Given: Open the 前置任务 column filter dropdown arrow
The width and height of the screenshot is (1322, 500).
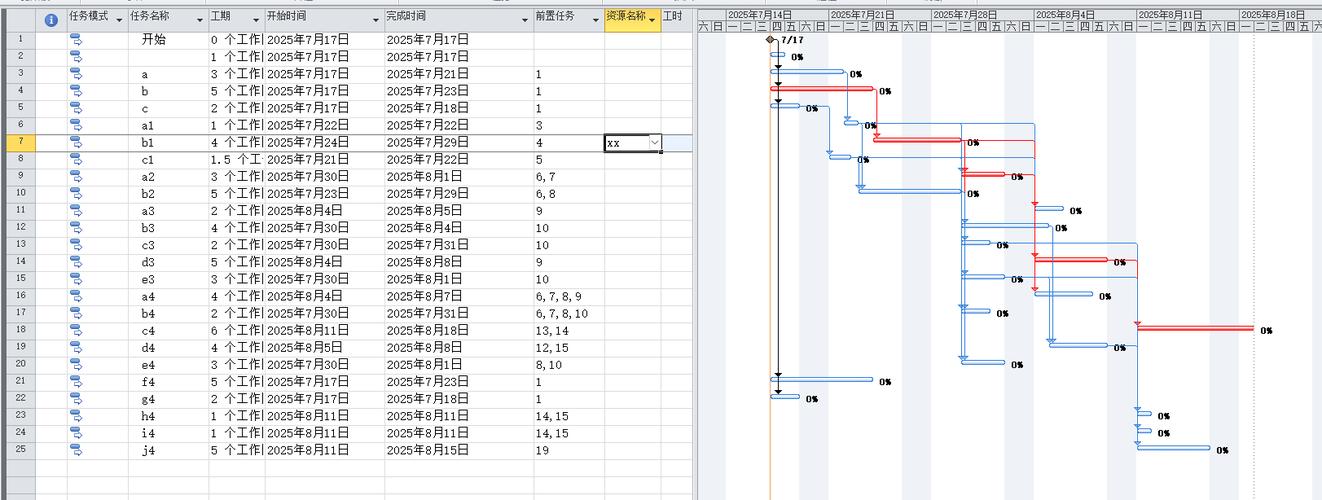Looking at the screenshot, I should pyautogui.click(x=597, y=19).
